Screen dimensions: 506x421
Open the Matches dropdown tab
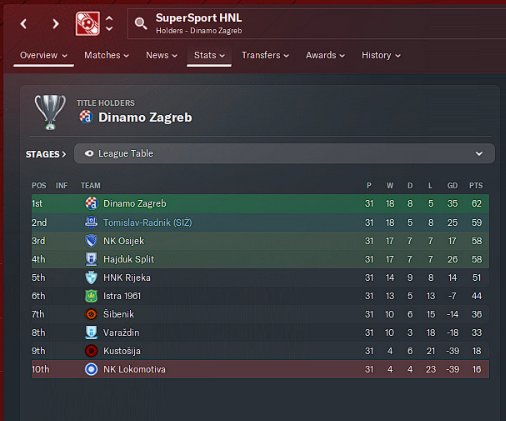[x=106, y=55]
